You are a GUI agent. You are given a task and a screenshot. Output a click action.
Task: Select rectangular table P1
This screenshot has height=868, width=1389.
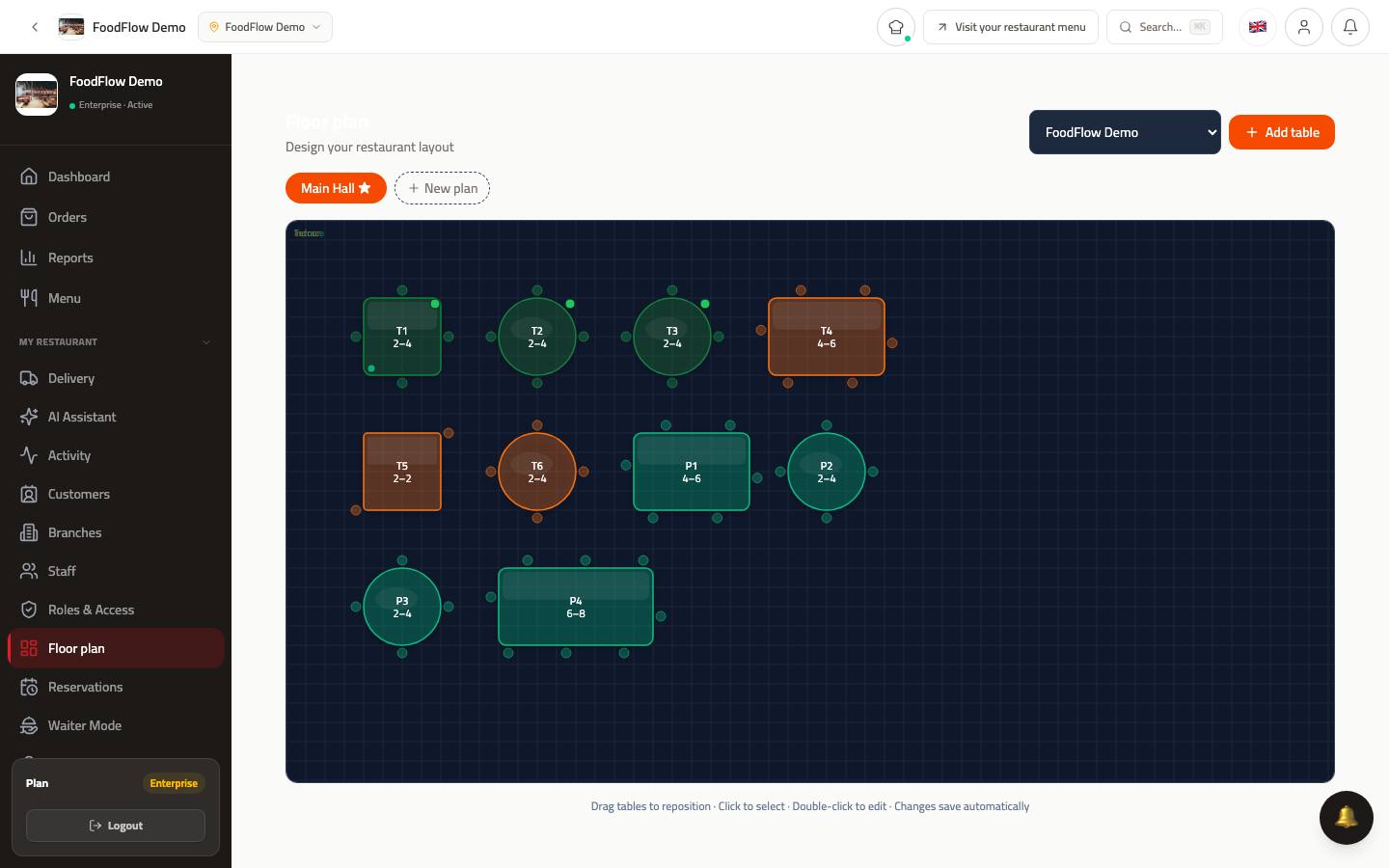(692, 472)
